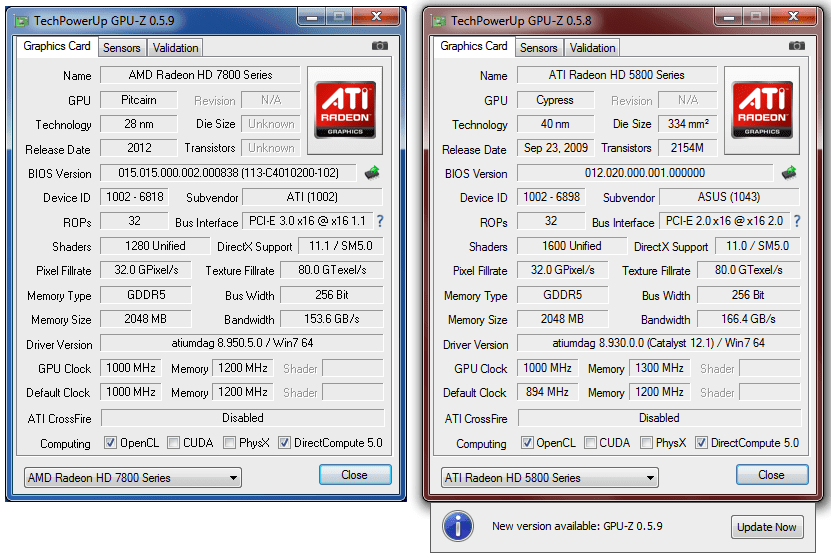Click the 894 MHz default clock value

547,392
